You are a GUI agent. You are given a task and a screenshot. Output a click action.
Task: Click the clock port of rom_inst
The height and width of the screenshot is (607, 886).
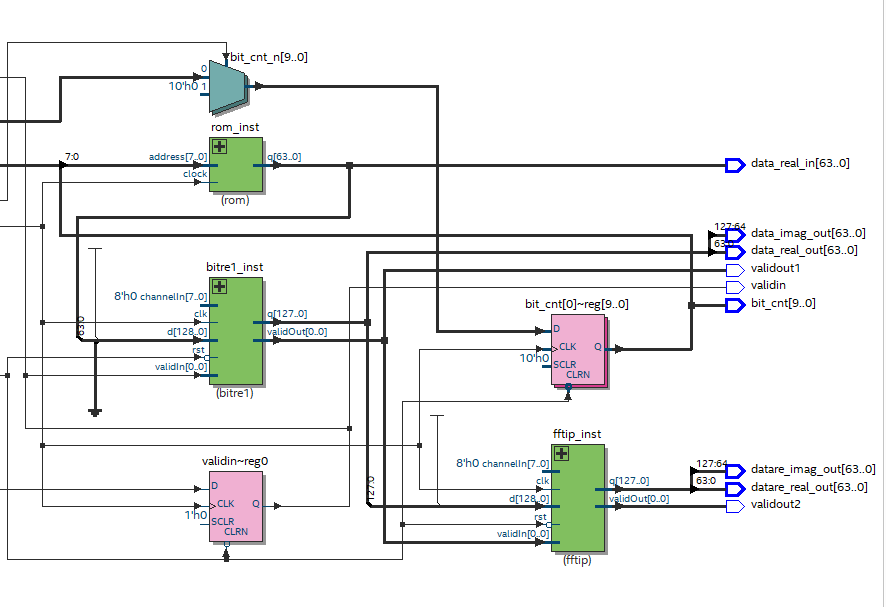pyautogui.click(x=195, y=174)
